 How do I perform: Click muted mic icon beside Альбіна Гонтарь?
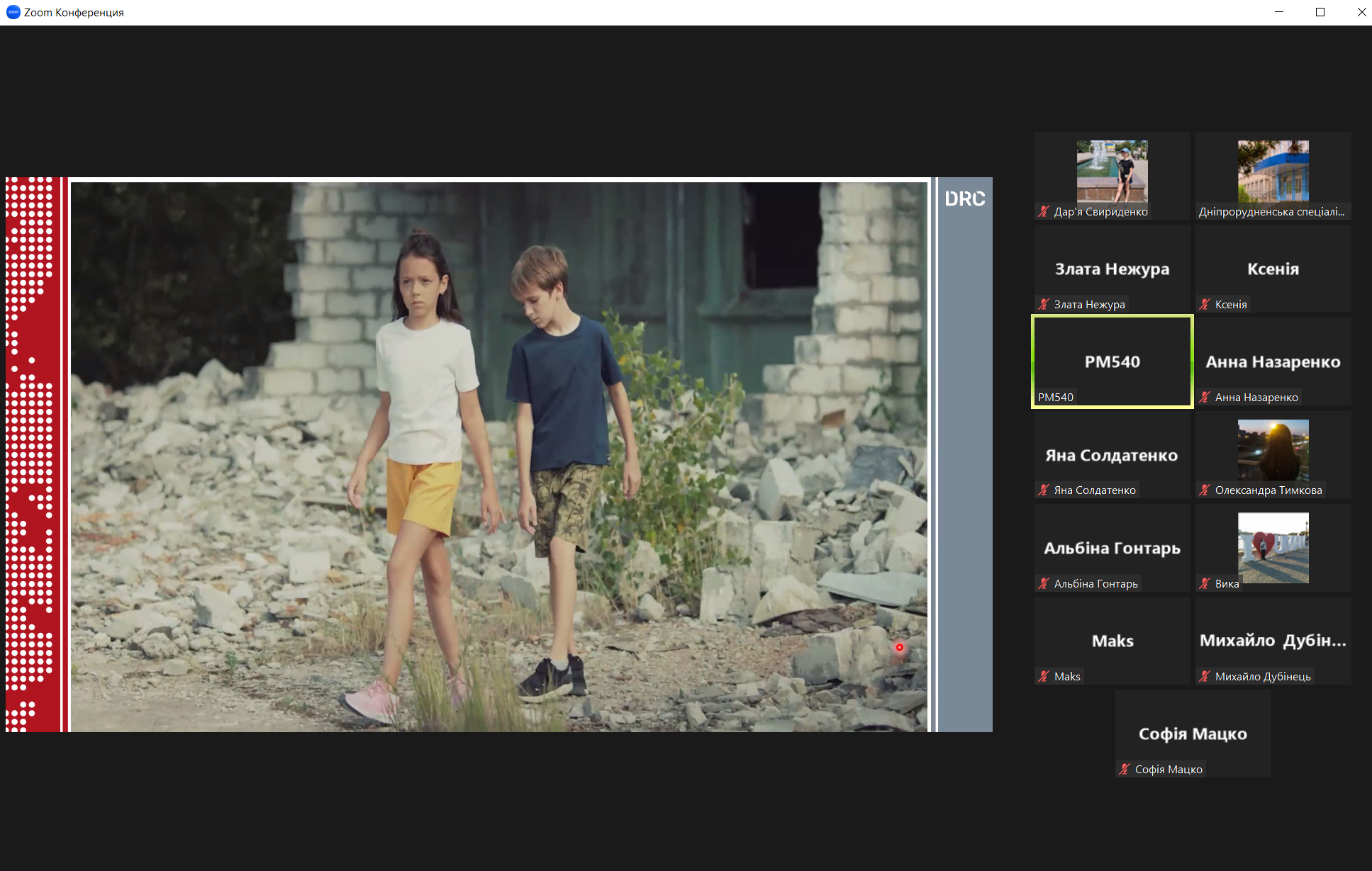pyautogui.click(x=1044, y=583)
